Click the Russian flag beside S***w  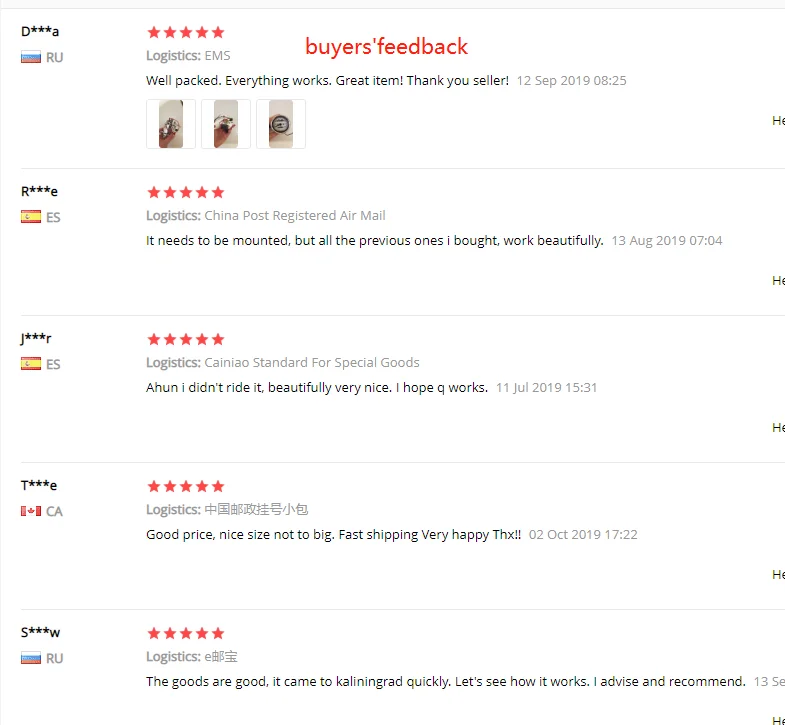click(x=31, y=658)
